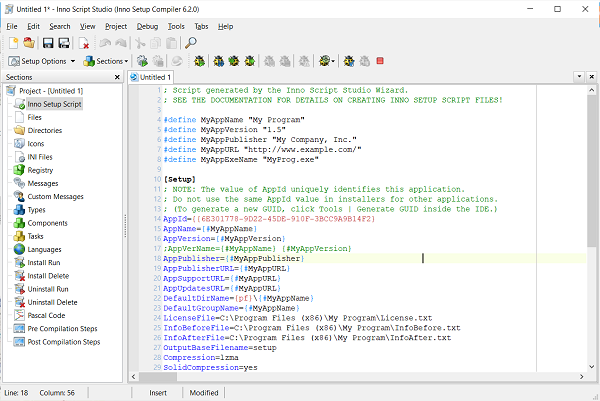The image size is (600, 401).
Task: Click the Compression=lzma line
Action: click(x=201, y=357)
